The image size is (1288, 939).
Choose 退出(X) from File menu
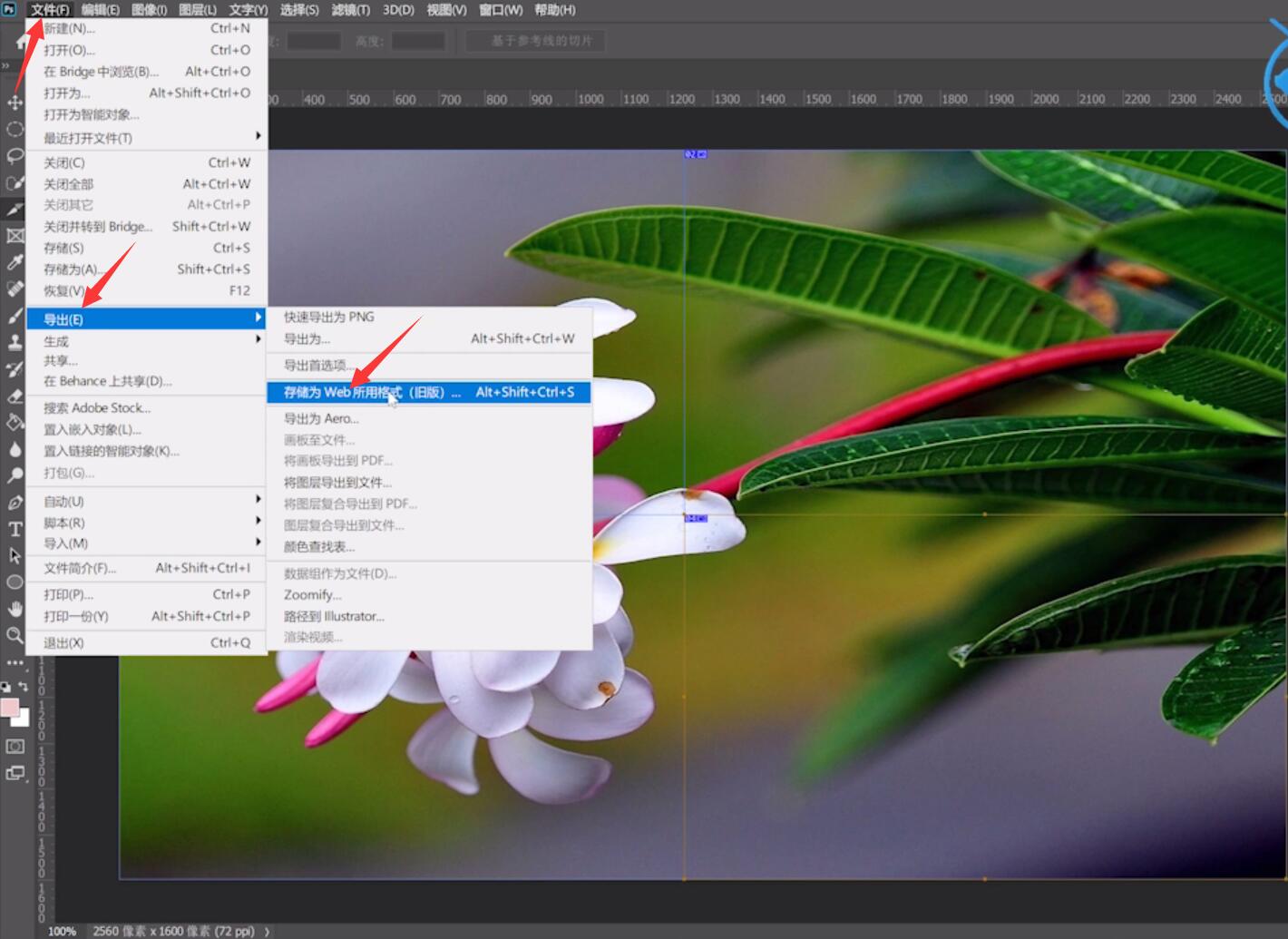146,642
